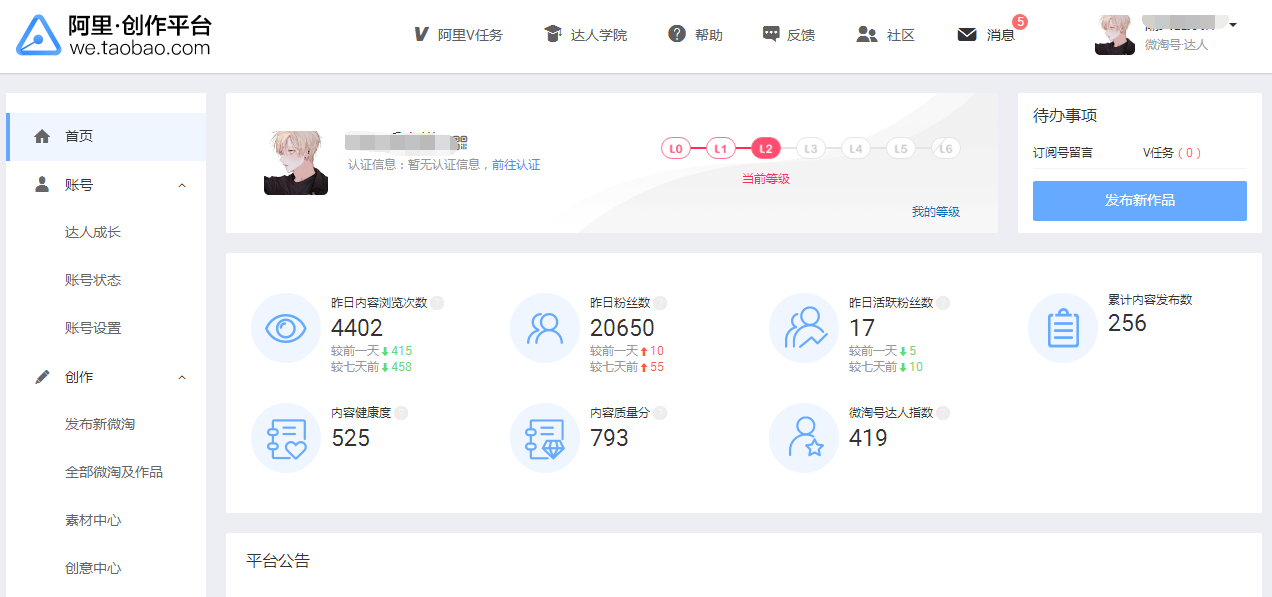Click the QR code icon beside username
Screen dimensions: 1272x597
pos(459,143)
